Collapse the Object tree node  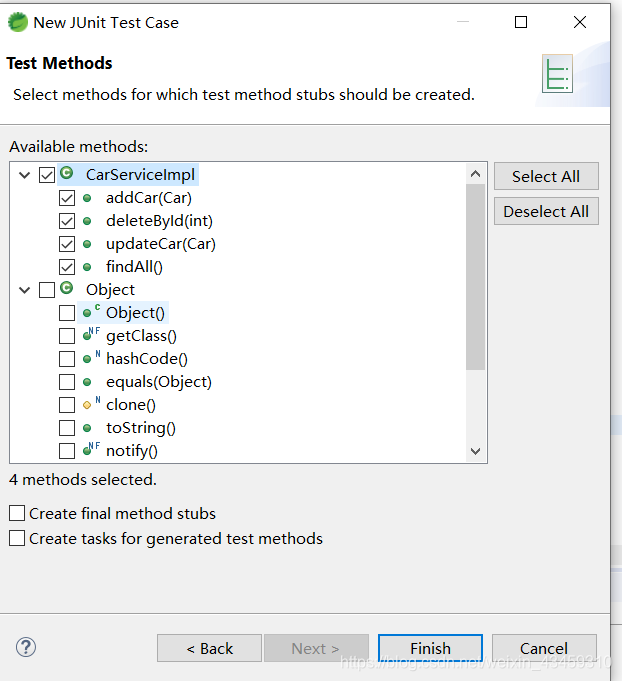[25, 290]
